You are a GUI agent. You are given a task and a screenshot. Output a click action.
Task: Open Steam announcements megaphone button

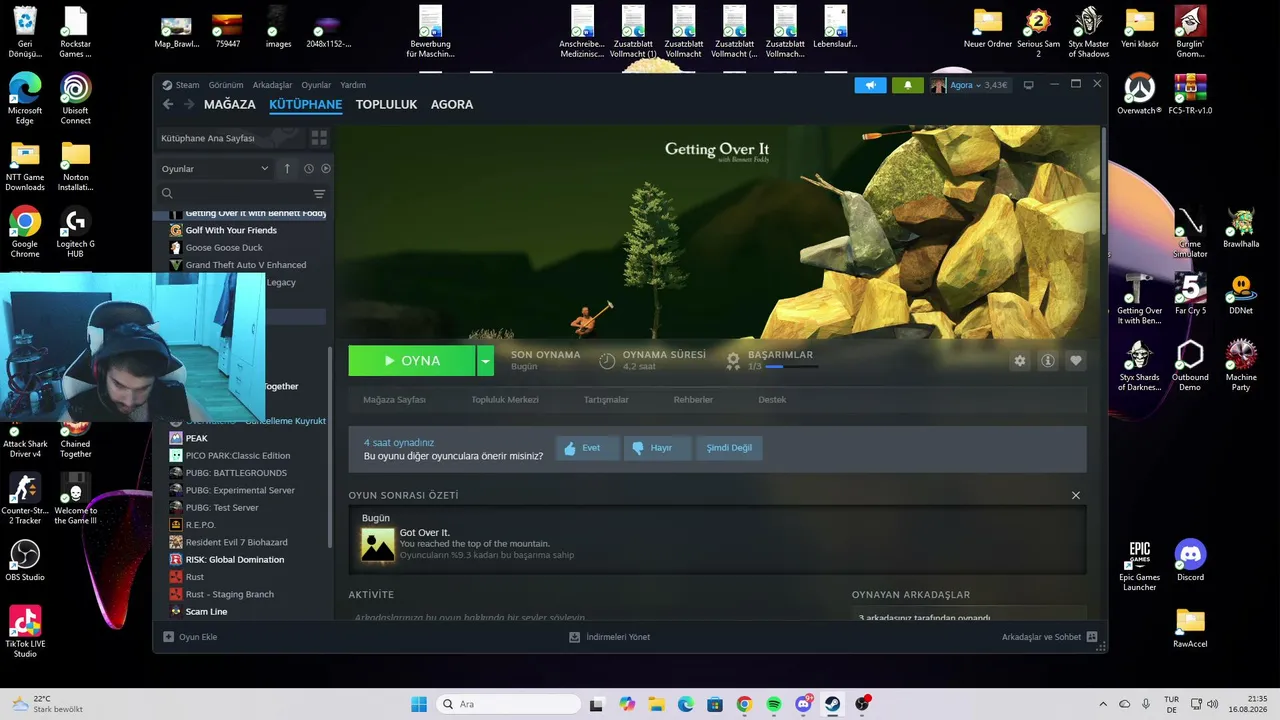click(870, 85)
